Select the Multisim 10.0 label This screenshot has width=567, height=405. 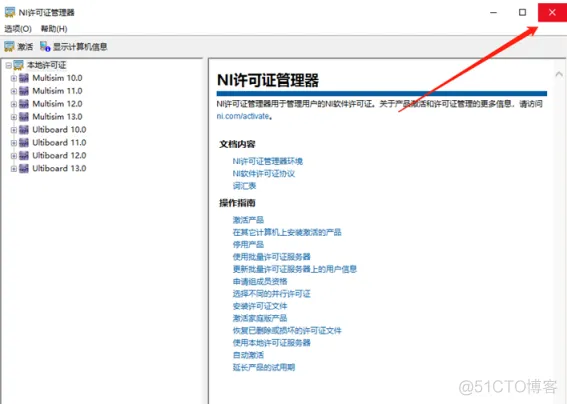coord(57,78)
